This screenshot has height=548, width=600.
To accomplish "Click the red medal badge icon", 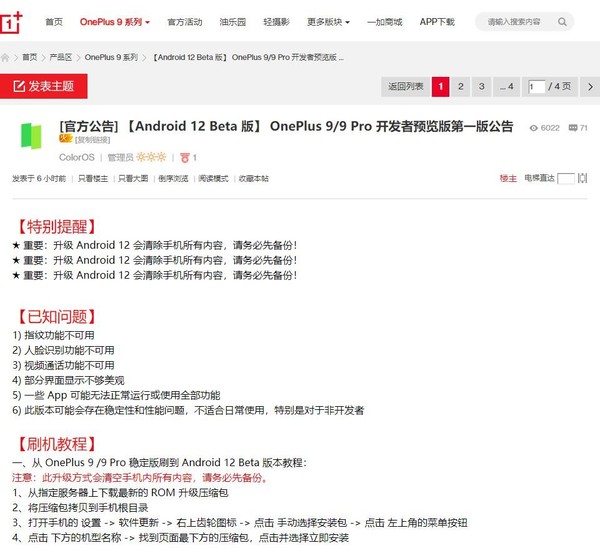I will [184, 157].
